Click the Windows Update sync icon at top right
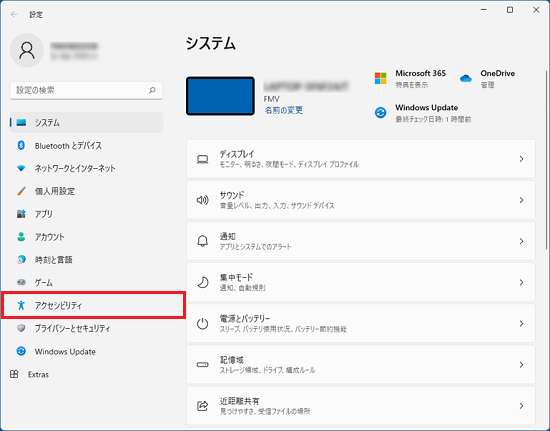Image resolution: width=550 pixels, height=431 pixels. pyautogui.click(x=381, y=113)
